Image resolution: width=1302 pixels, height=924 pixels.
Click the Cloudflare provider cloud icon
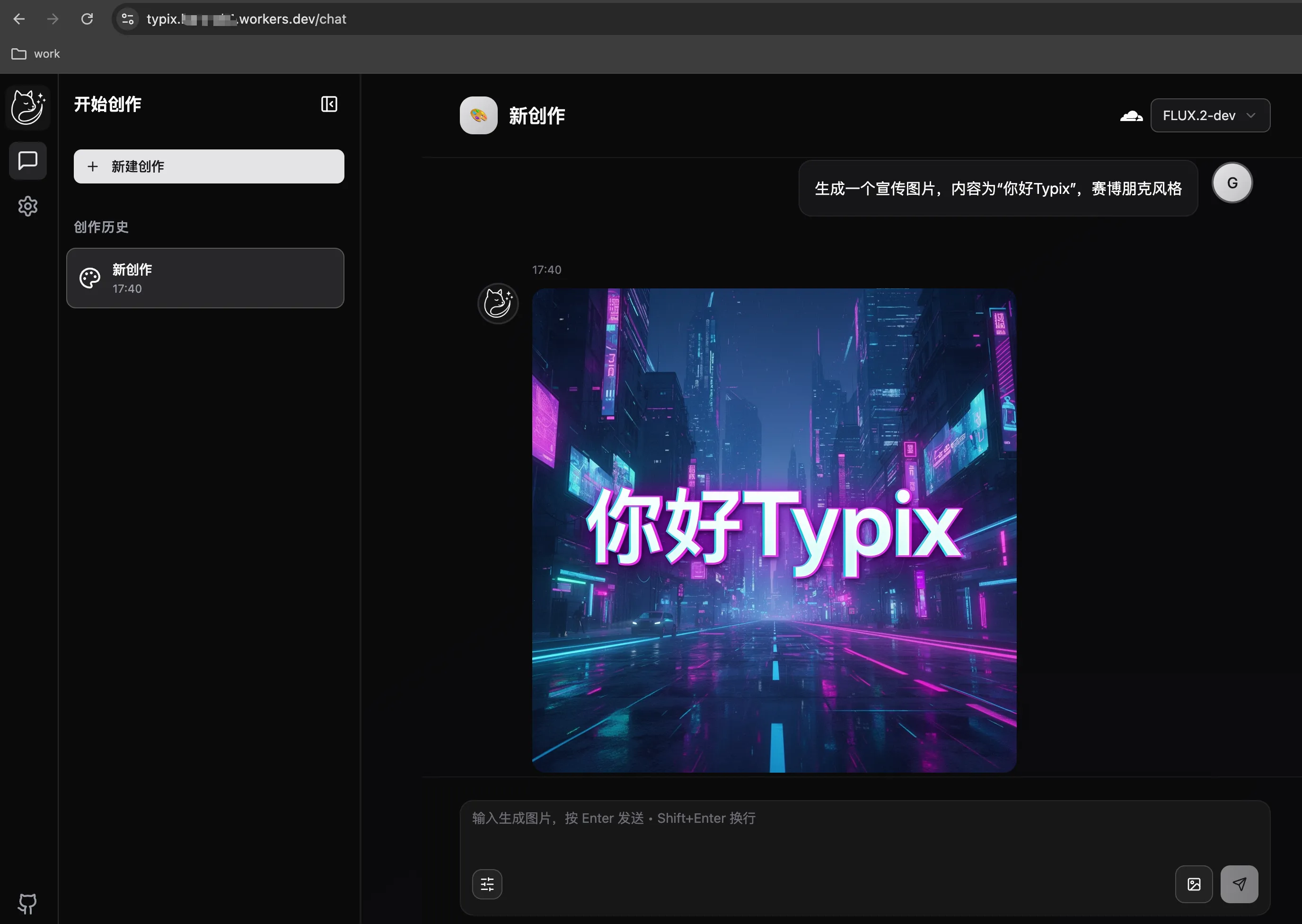click(x=1131, y=116)
